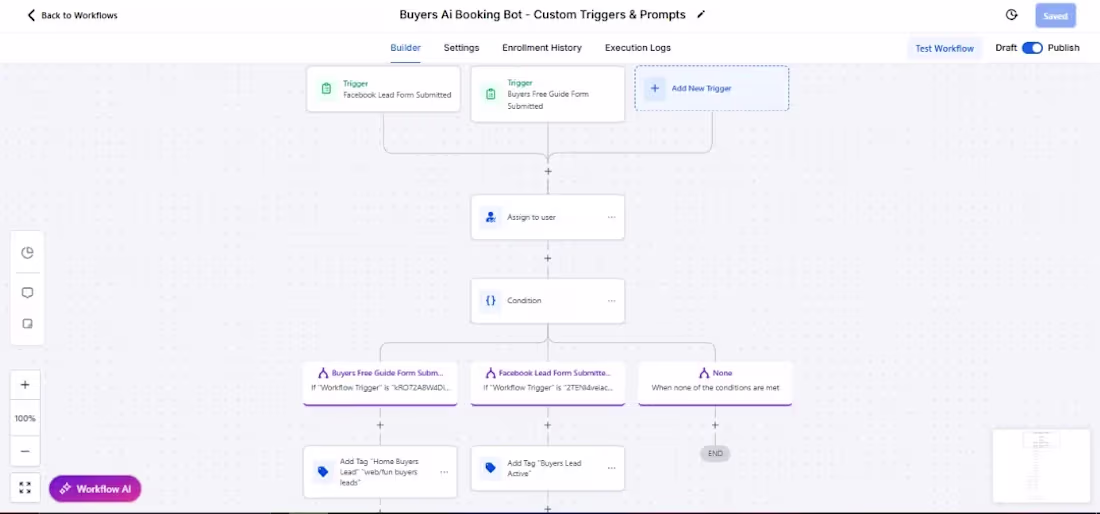The height and width of the screenshot is (514, 1100).
Task: Open version history clock icon
Action: pos(1011,15)
